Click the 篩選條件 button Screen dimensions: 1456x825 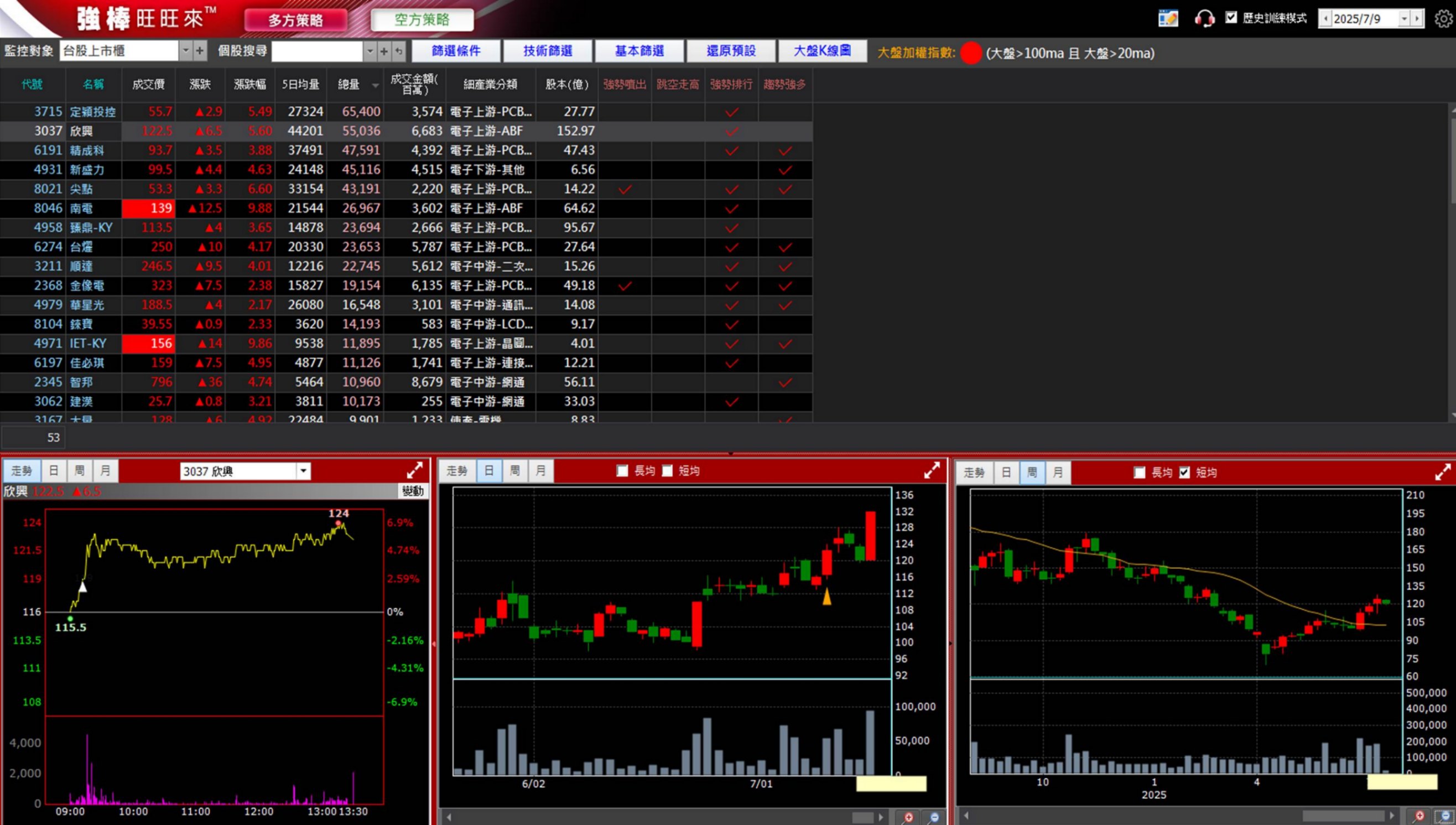pyautogui.click(x=456, y=51)
